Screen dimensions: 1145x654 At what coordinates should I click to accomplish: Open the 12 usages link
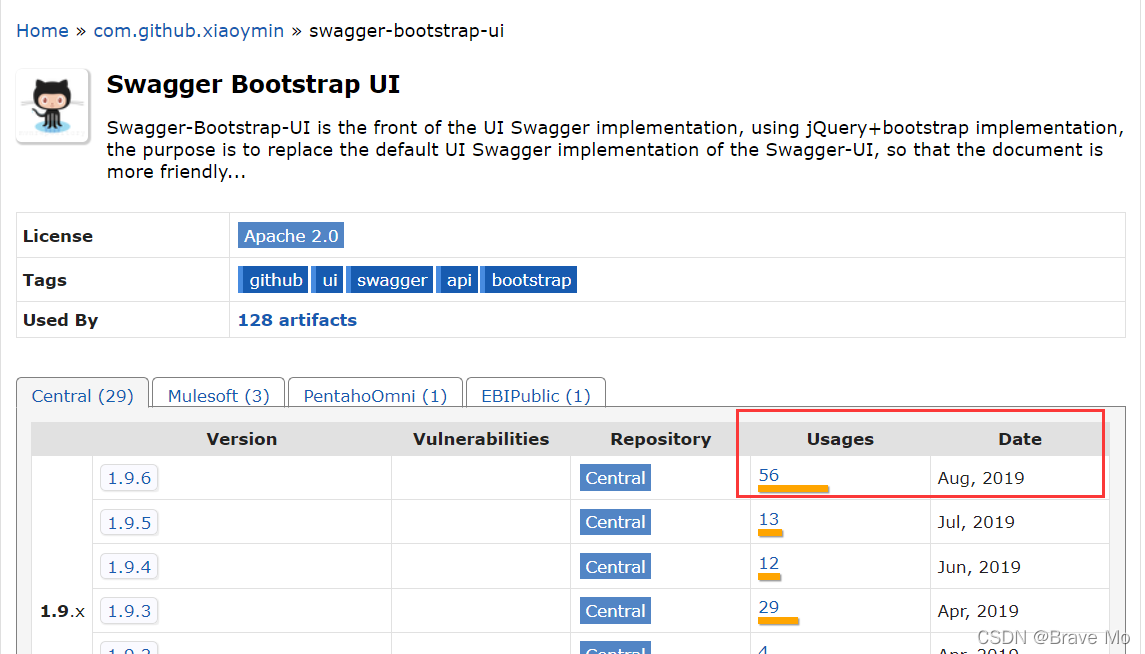pos(769,563)
